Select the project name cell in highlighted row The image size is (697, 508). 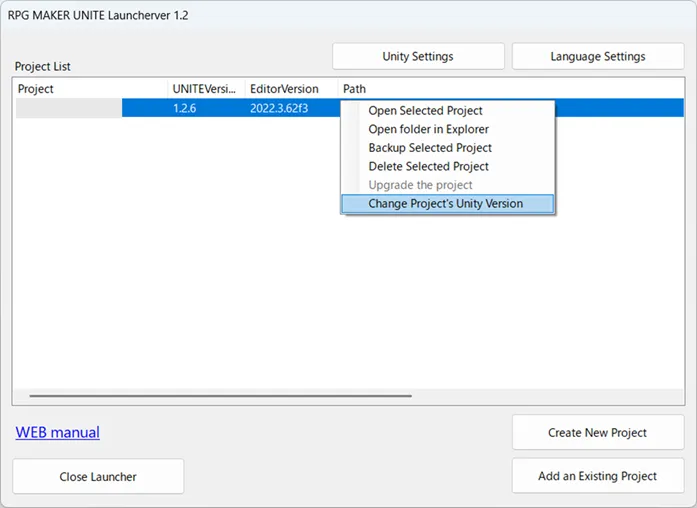point(68,108)
